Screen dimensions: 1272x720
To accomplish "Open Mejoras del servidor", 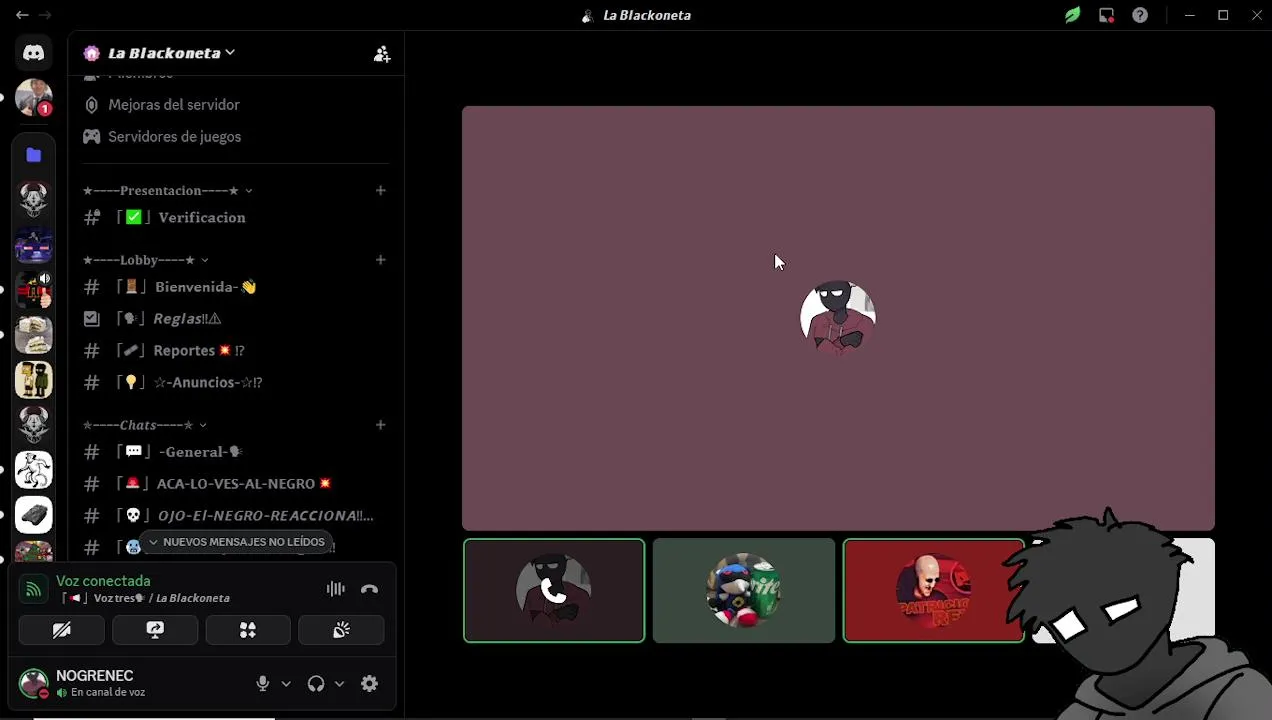I will (x=235, y=104).
